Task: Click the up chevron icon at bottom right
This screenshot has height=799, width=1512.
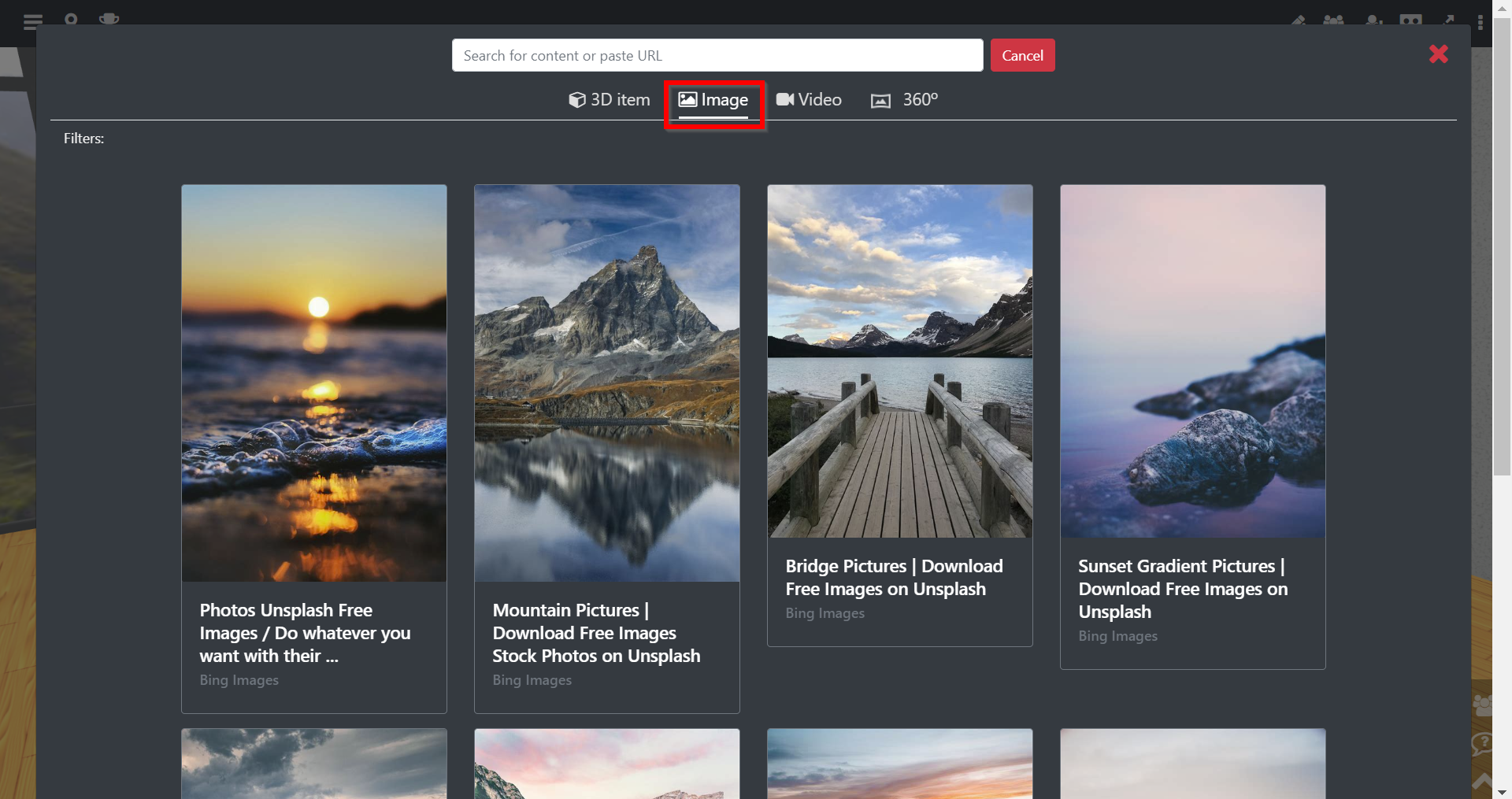Action: pyautogui.click(x=1482, y=781)
